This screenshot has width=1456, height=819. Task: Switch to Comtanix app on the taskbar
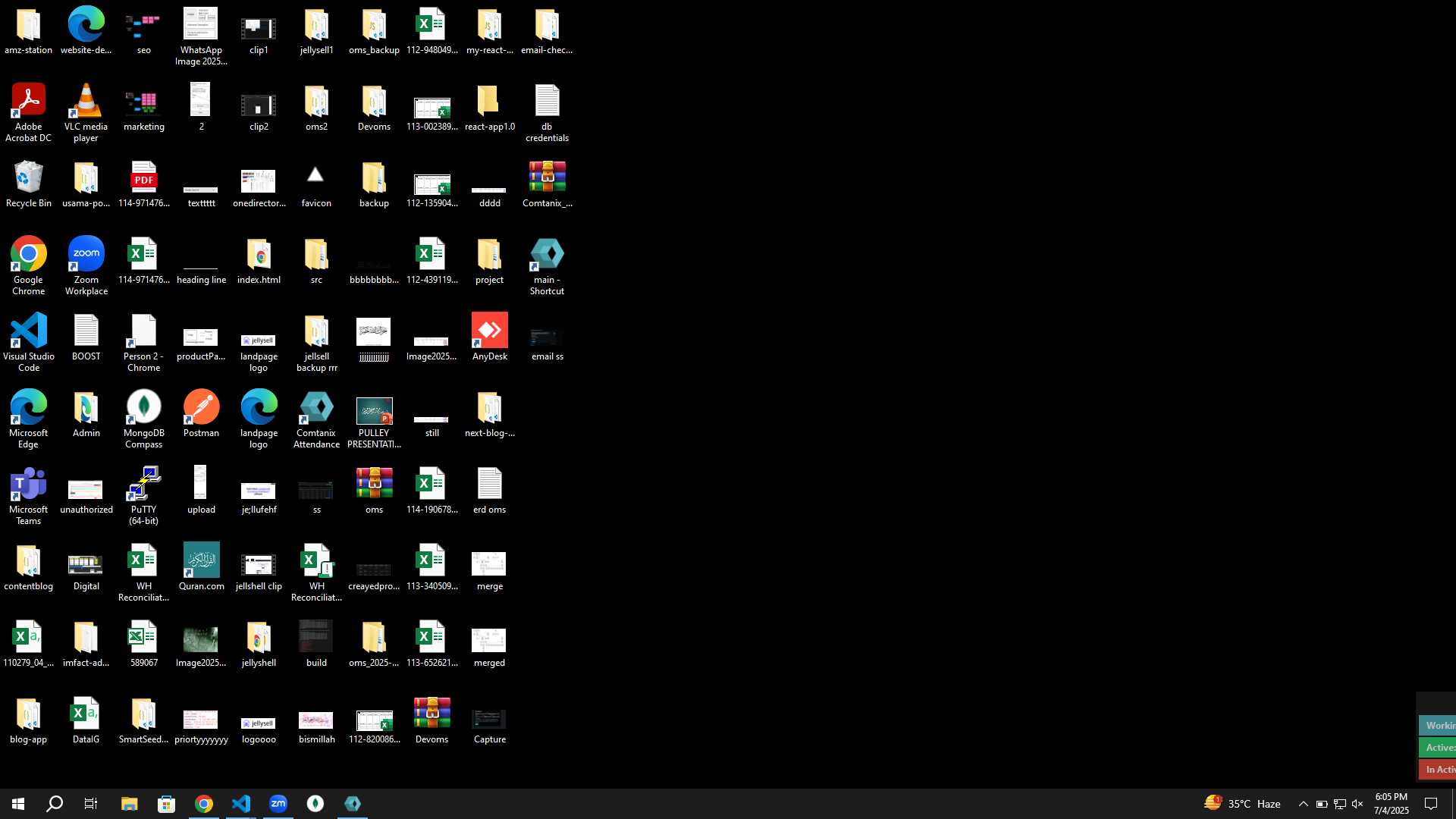tap(352, 804)
